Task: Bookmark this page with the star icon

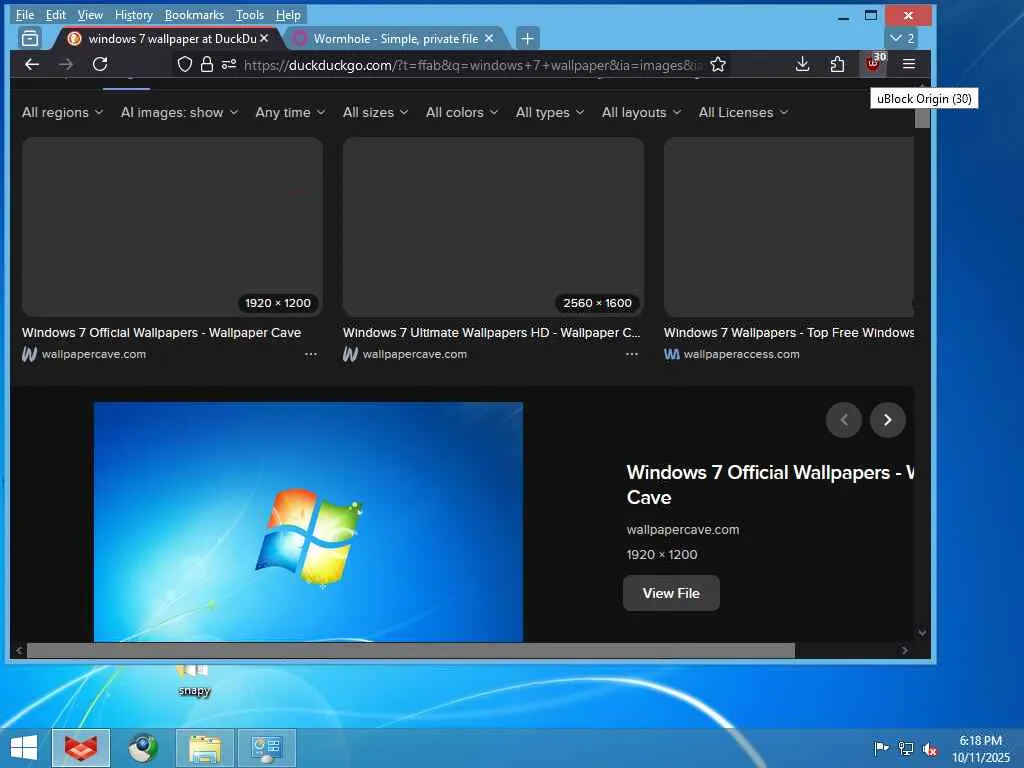Action: 718,64
